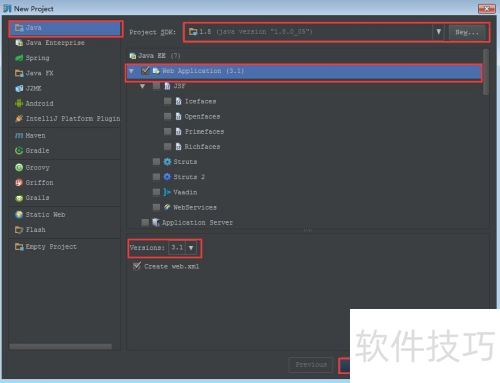Click the Griffon icon
The height and width of the screenshot is (383, 500).
(x=19, y=183)
